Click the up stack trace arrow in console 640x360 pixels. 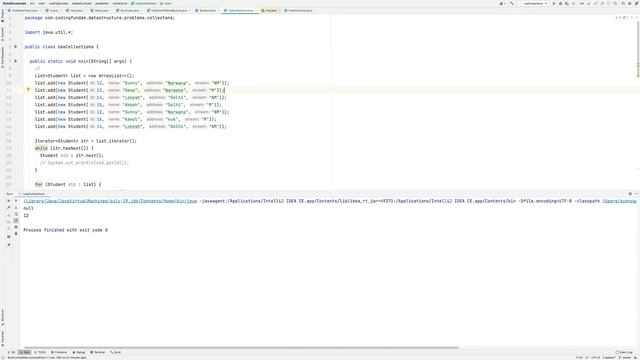[x=16, y=201]
